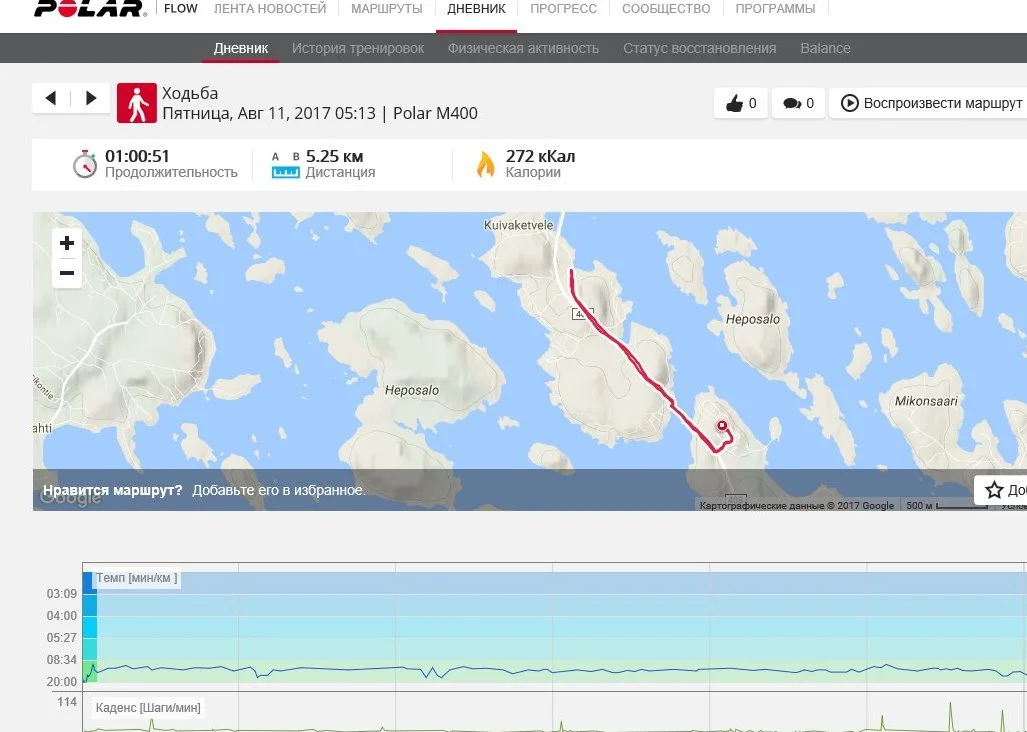Screen dimensions: 1027x732
Task: Open comments with speech bubble button
Action: pos(798,103)
